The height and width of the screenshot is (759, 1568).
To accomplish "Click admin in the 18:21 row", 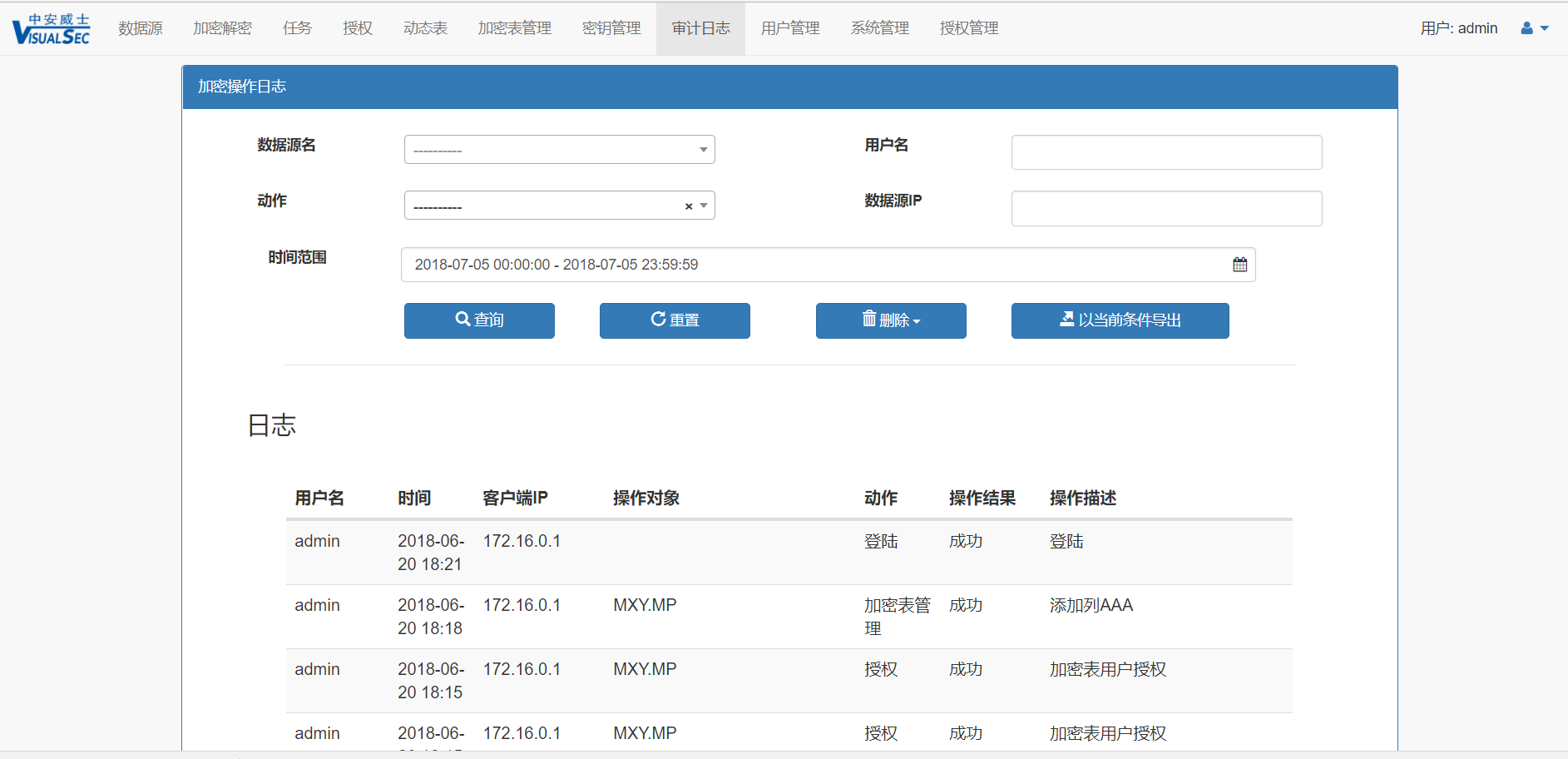I will click(317, 541).
